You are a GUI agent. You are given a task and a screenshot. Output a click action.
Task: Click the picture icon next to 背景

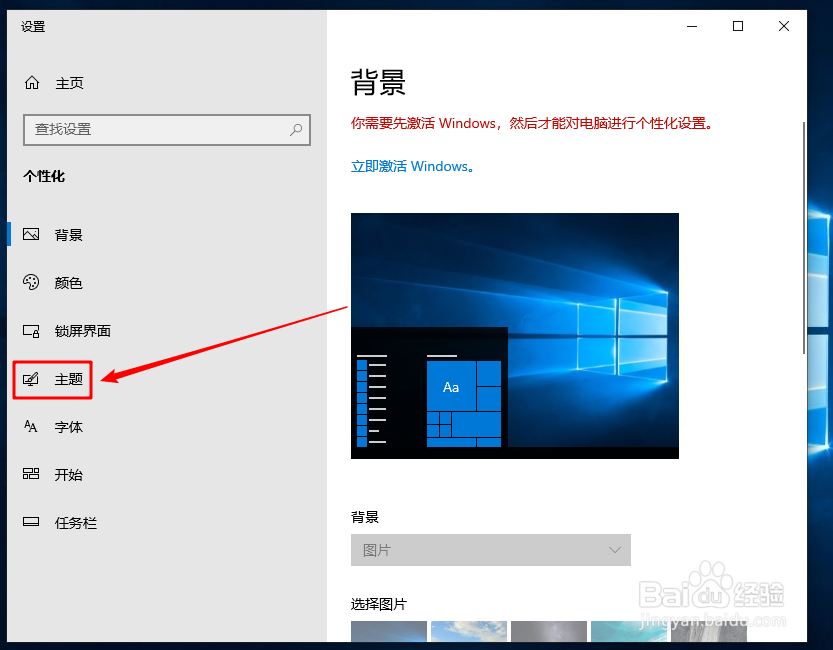[31, 234]
